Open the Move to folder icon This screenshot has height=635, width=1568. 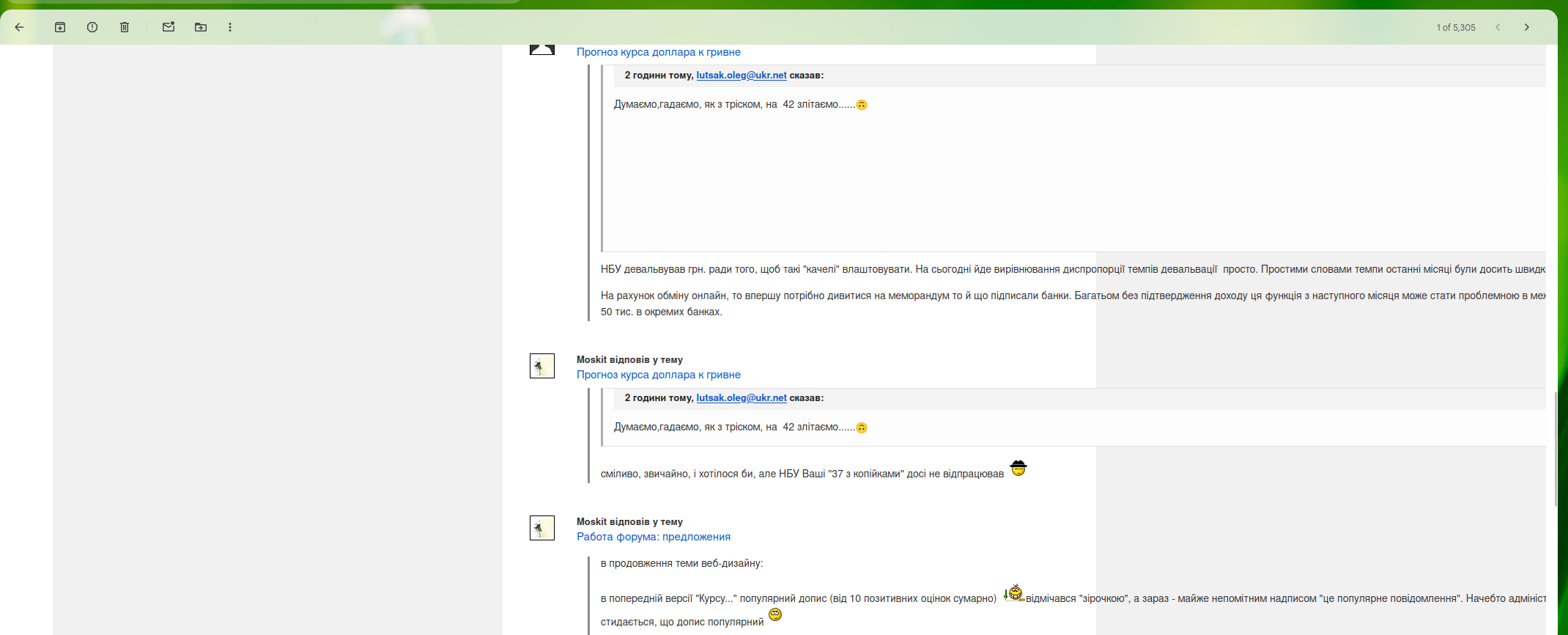(x=201, y=27)
